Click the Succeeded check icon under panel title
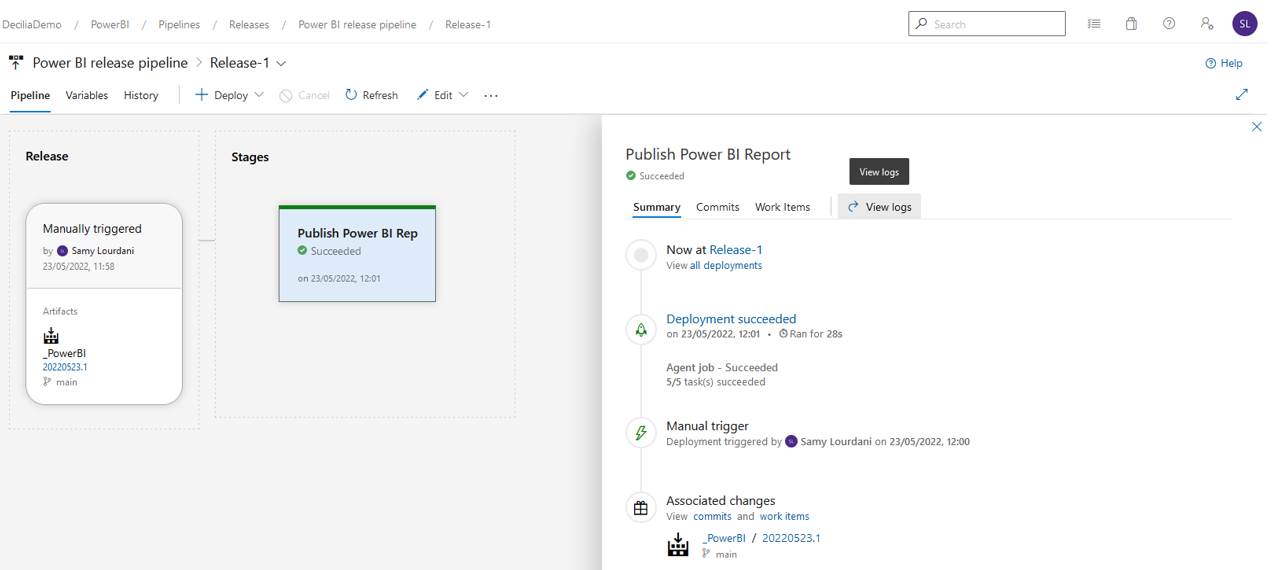The width and height of the screenshot is (1275, 570). [631, 176]
